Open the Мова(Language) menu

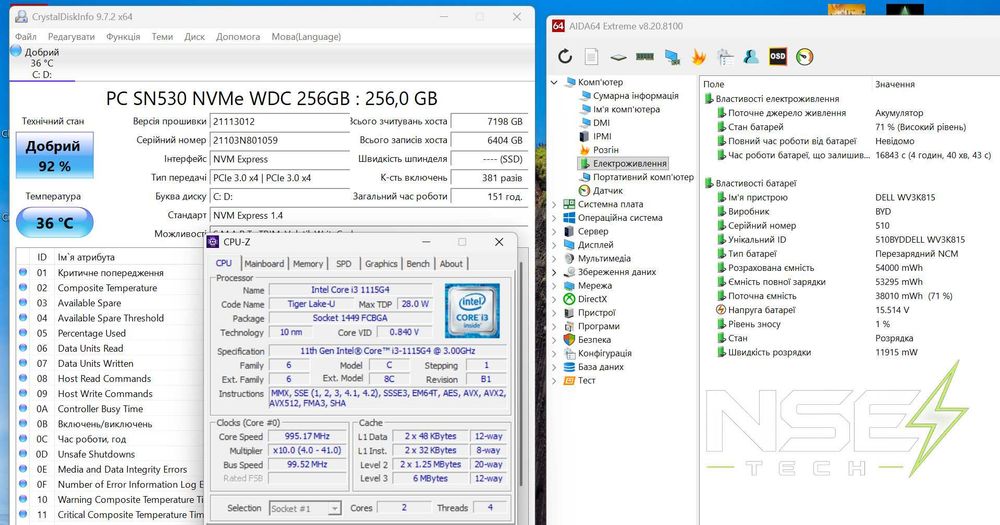point(306,36)
